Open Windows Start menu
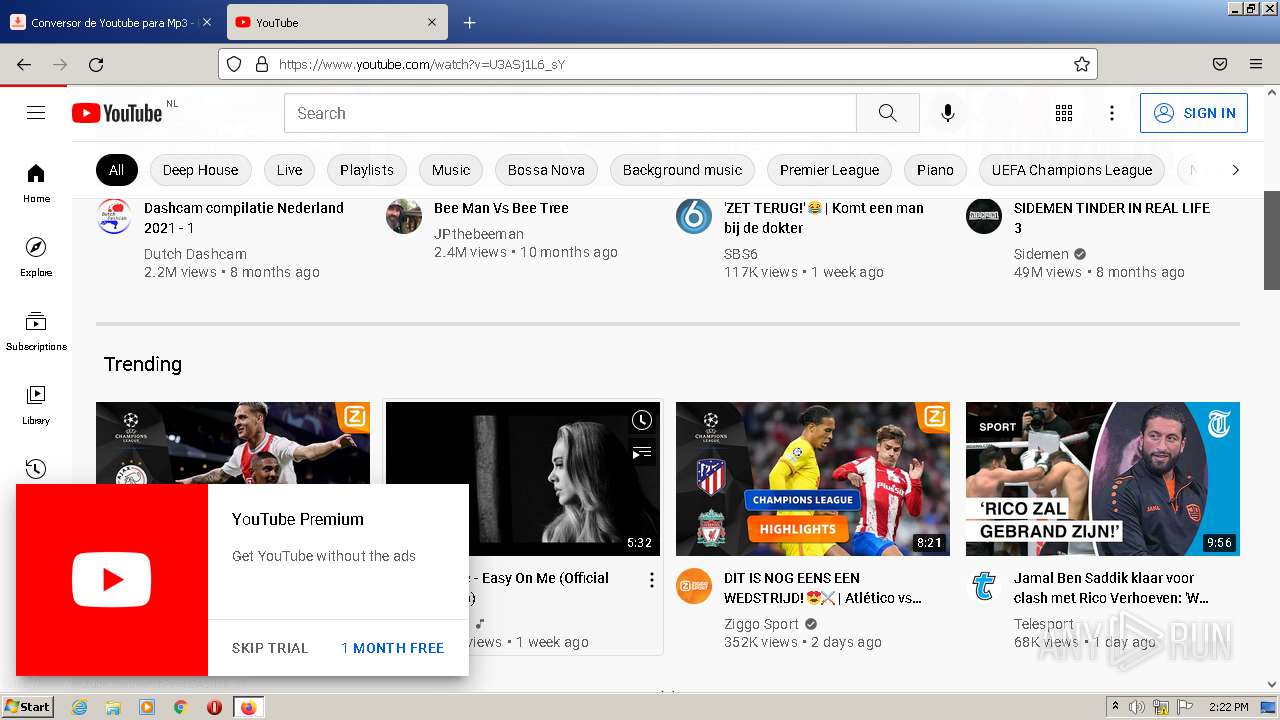 27,706
